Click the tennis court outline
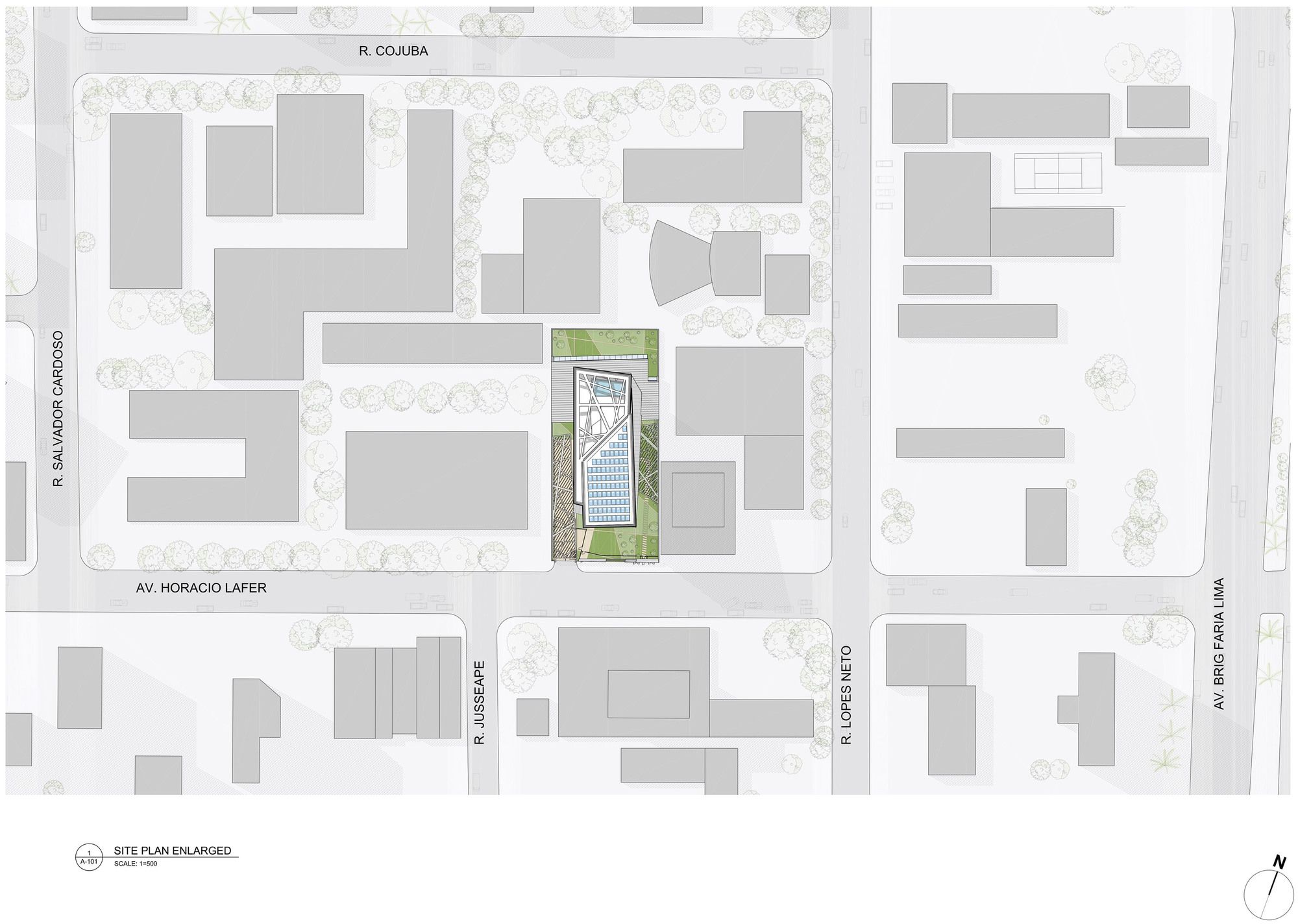This screenshot has width=1298, height=924. coord(1058,173)
